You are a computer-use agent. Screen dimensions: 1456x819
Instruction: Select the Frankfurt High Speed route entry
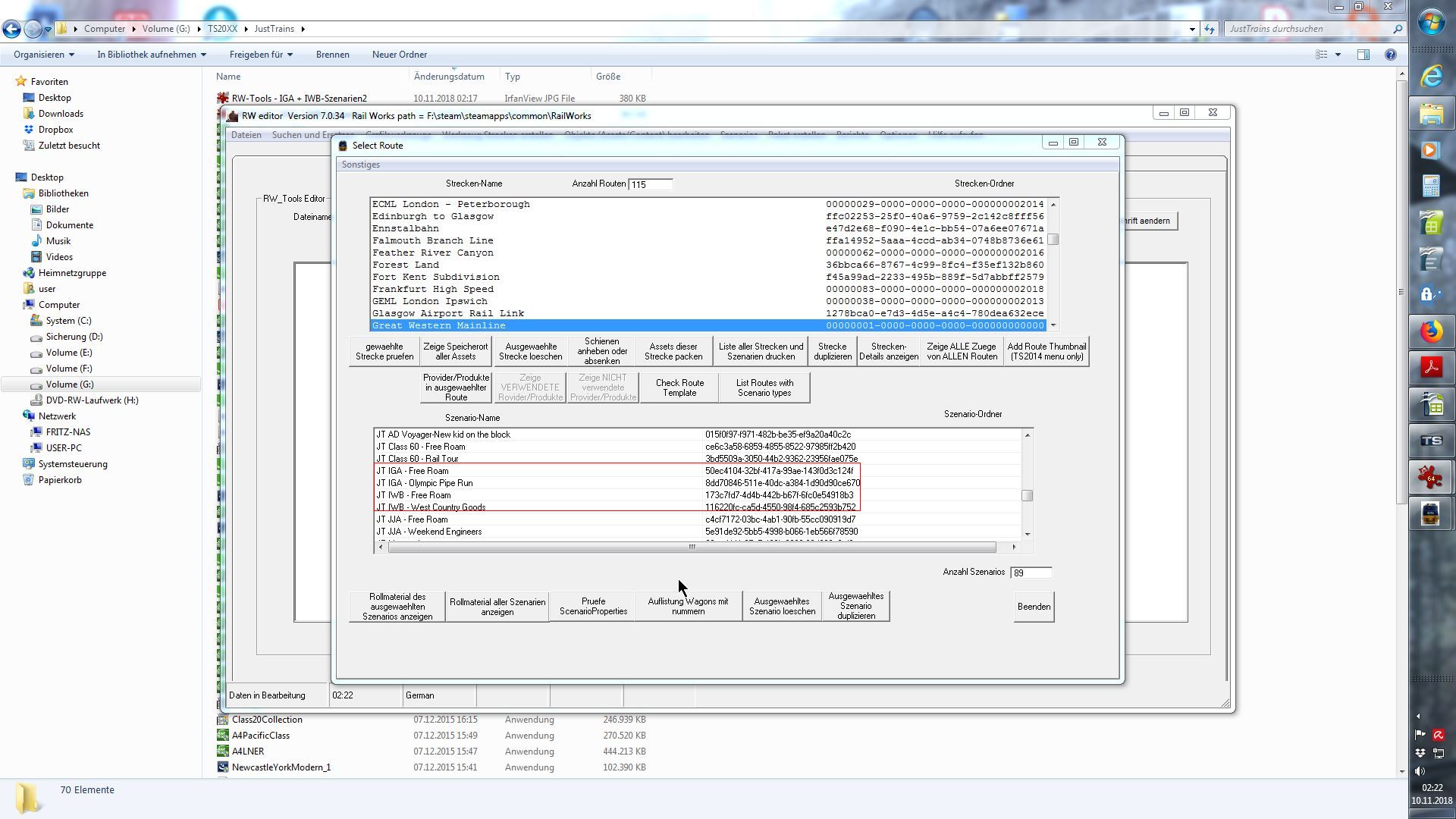coord(432,289)
